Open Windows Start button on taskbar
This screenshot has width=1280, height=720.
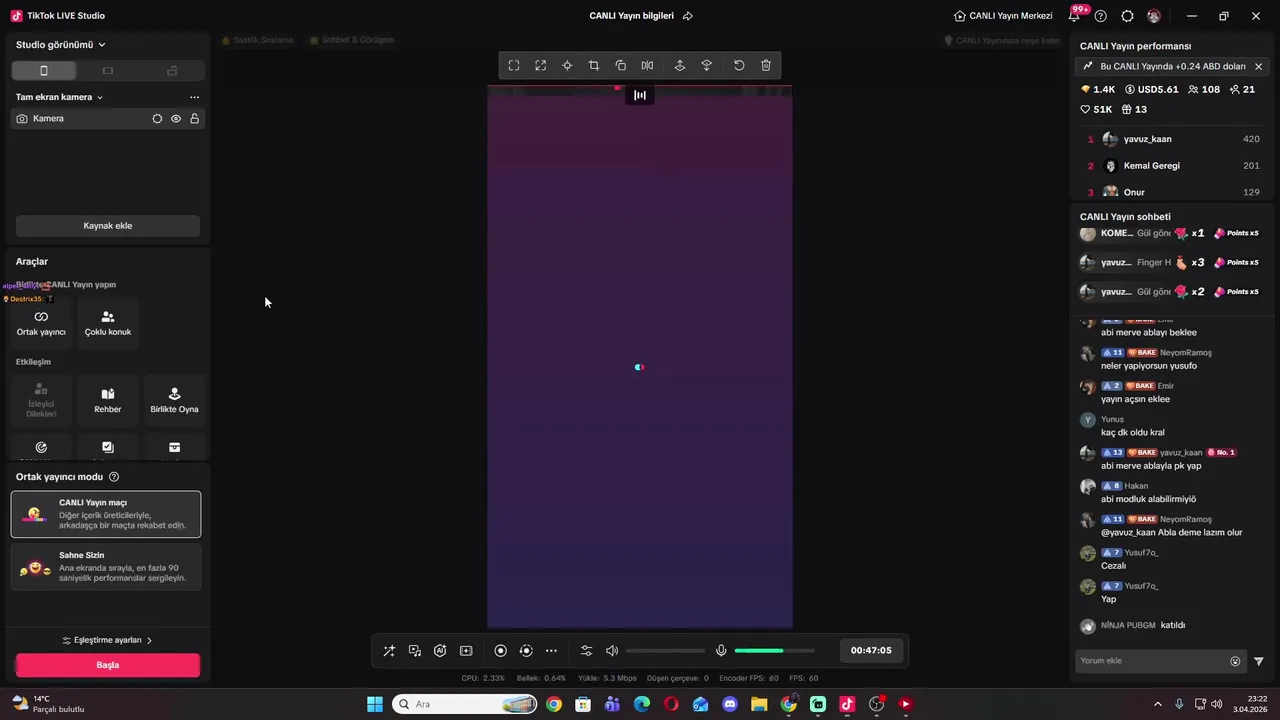[x=375, y=704]
